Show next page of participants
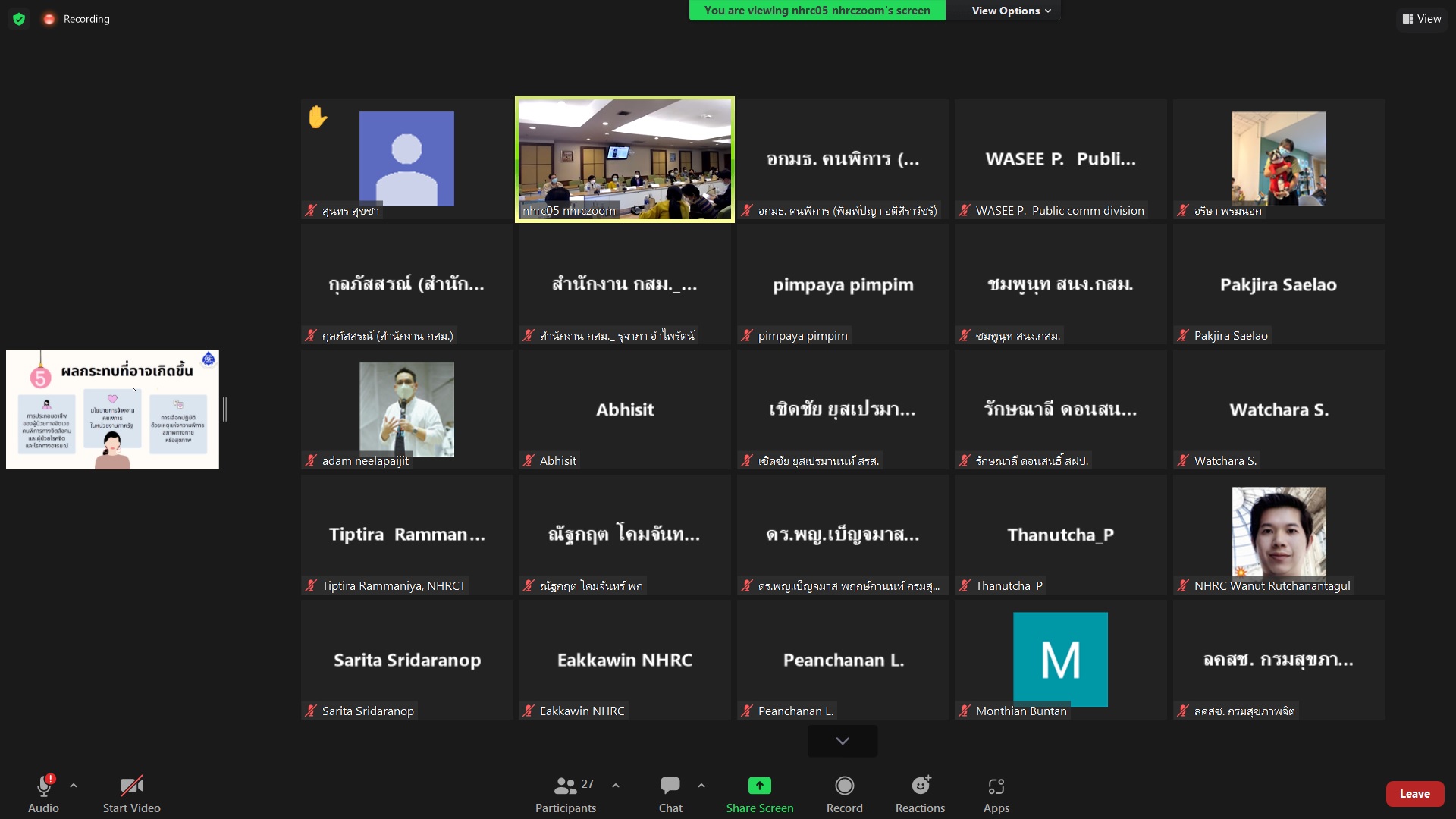Image resolution: width=1456 pixels, height=819 pixels. (x=843, y=741)
